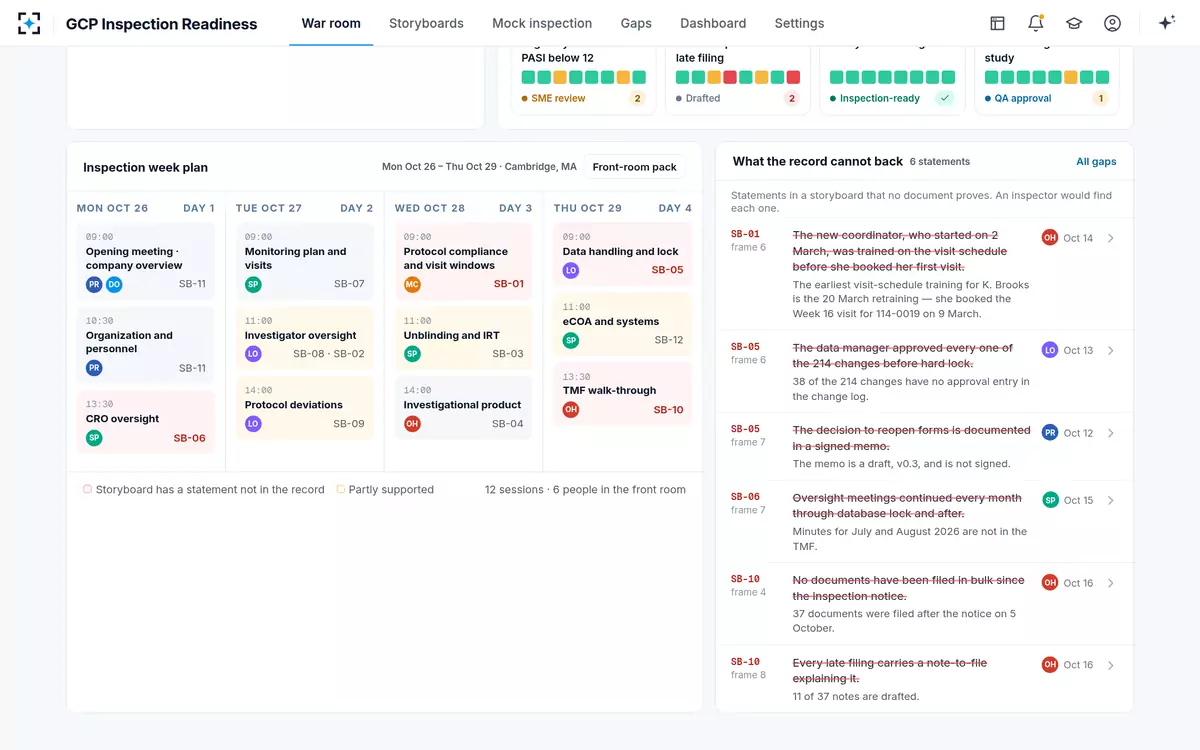
Task: Click the TUE OCT 27 day header
Action: coord(269,208)
